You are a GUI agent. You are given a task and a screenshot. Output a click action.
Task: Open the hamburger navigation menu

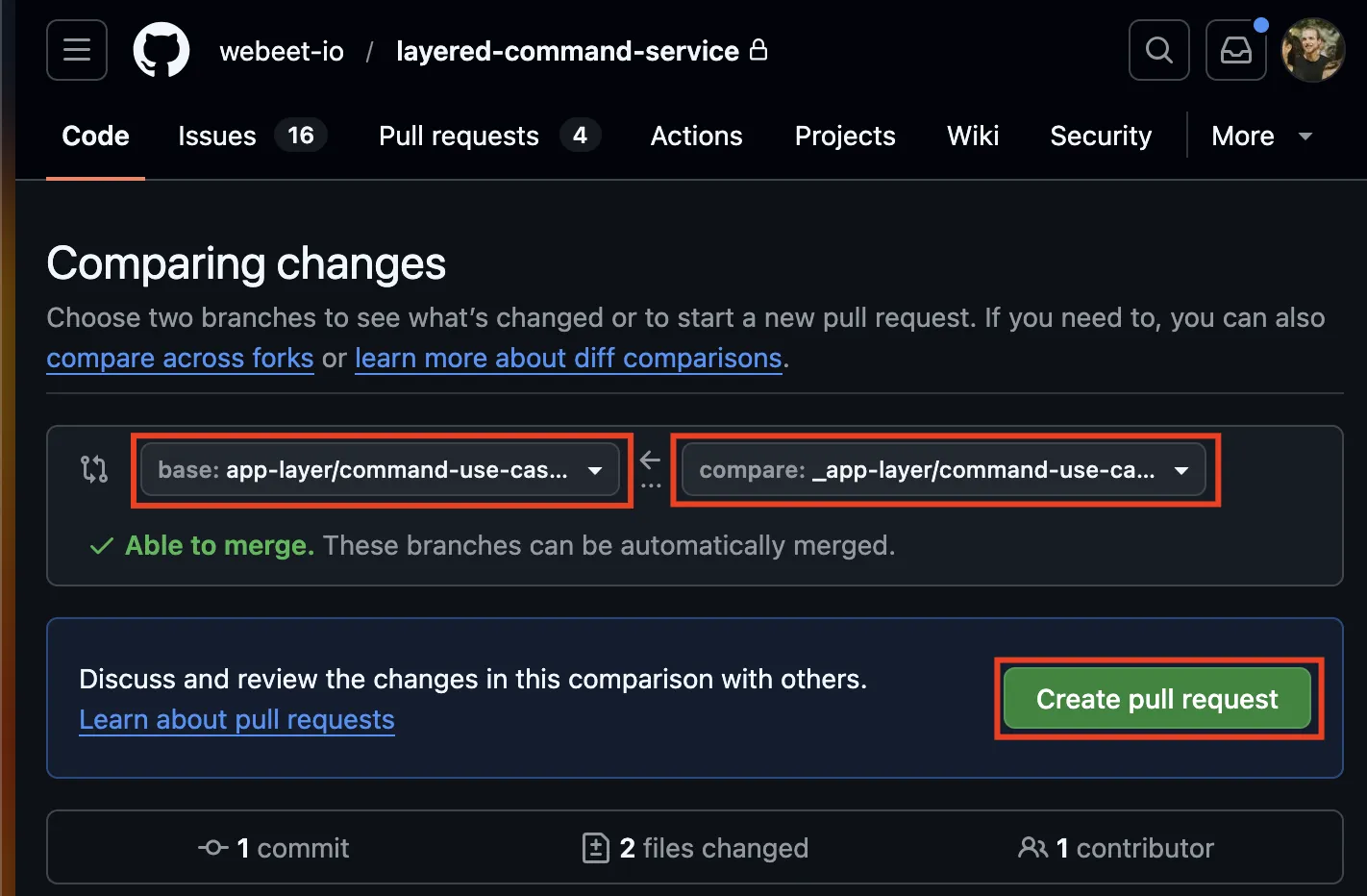tap(76, 50)
